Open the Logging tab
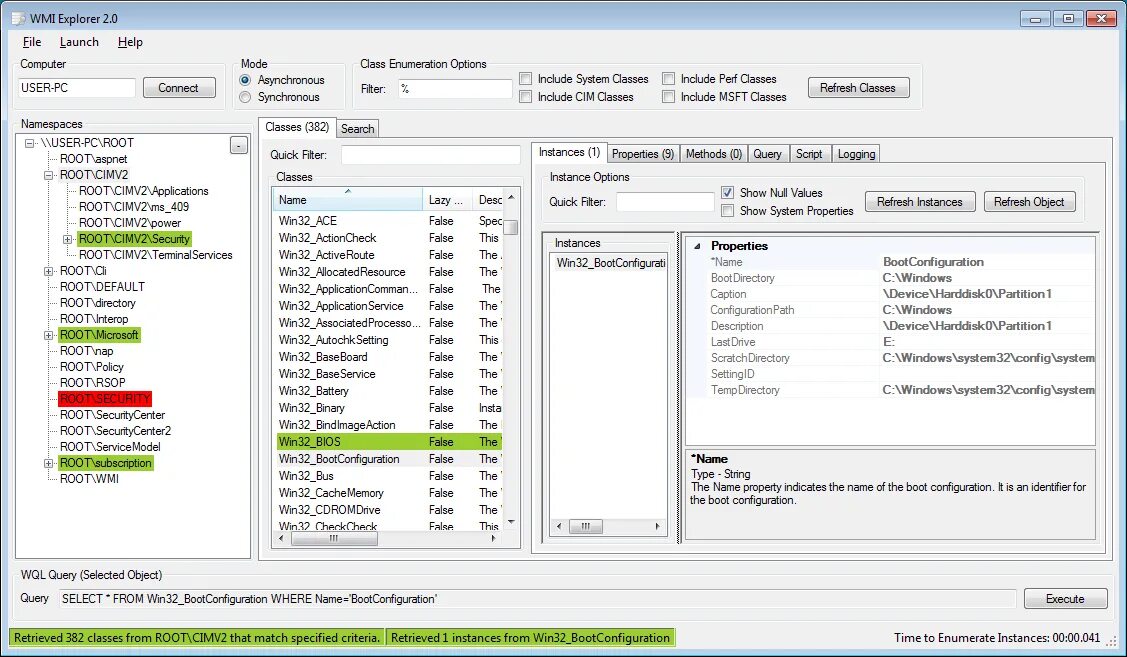The height and width of the screenshot is (657, 1127). [x=856, y=154]
